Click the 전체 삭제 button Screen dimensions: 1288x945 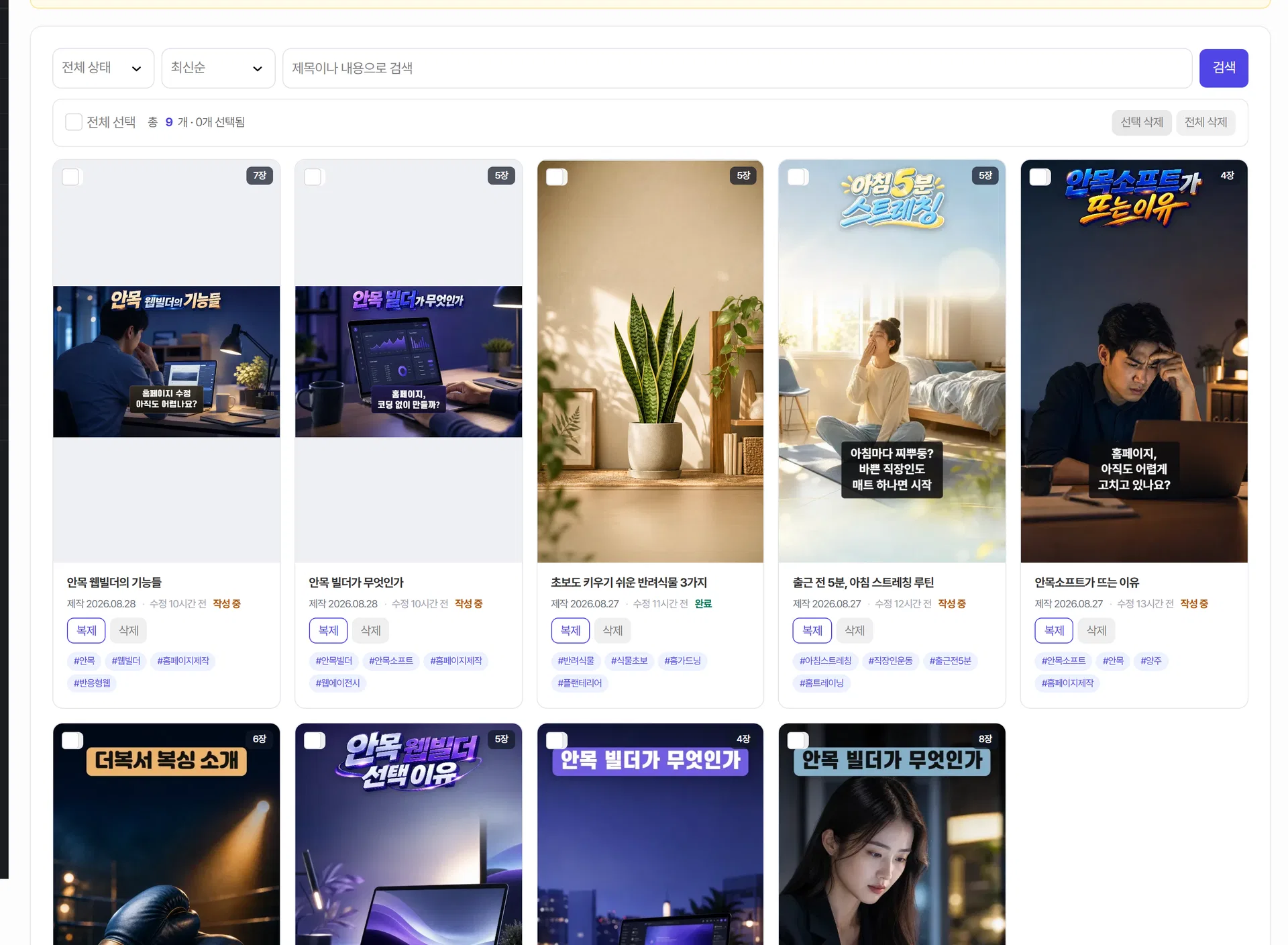1205,122
